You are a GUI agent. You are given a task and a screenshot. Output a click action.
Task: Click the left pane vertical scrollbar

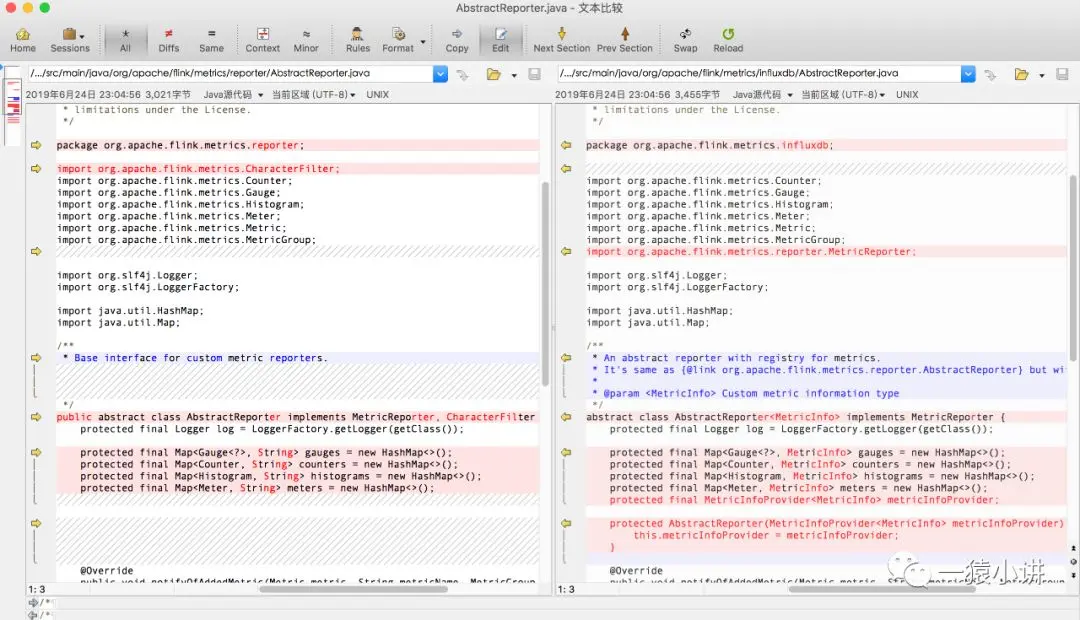[x=546, y=282]
